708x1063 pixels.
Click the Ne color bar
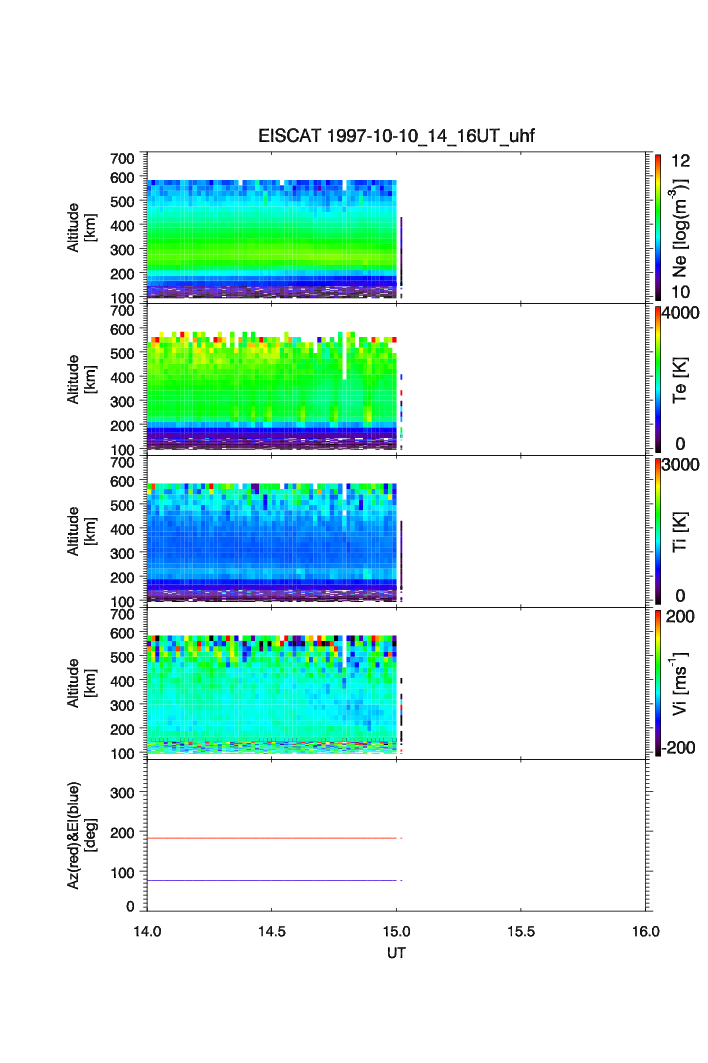[658, 227]
